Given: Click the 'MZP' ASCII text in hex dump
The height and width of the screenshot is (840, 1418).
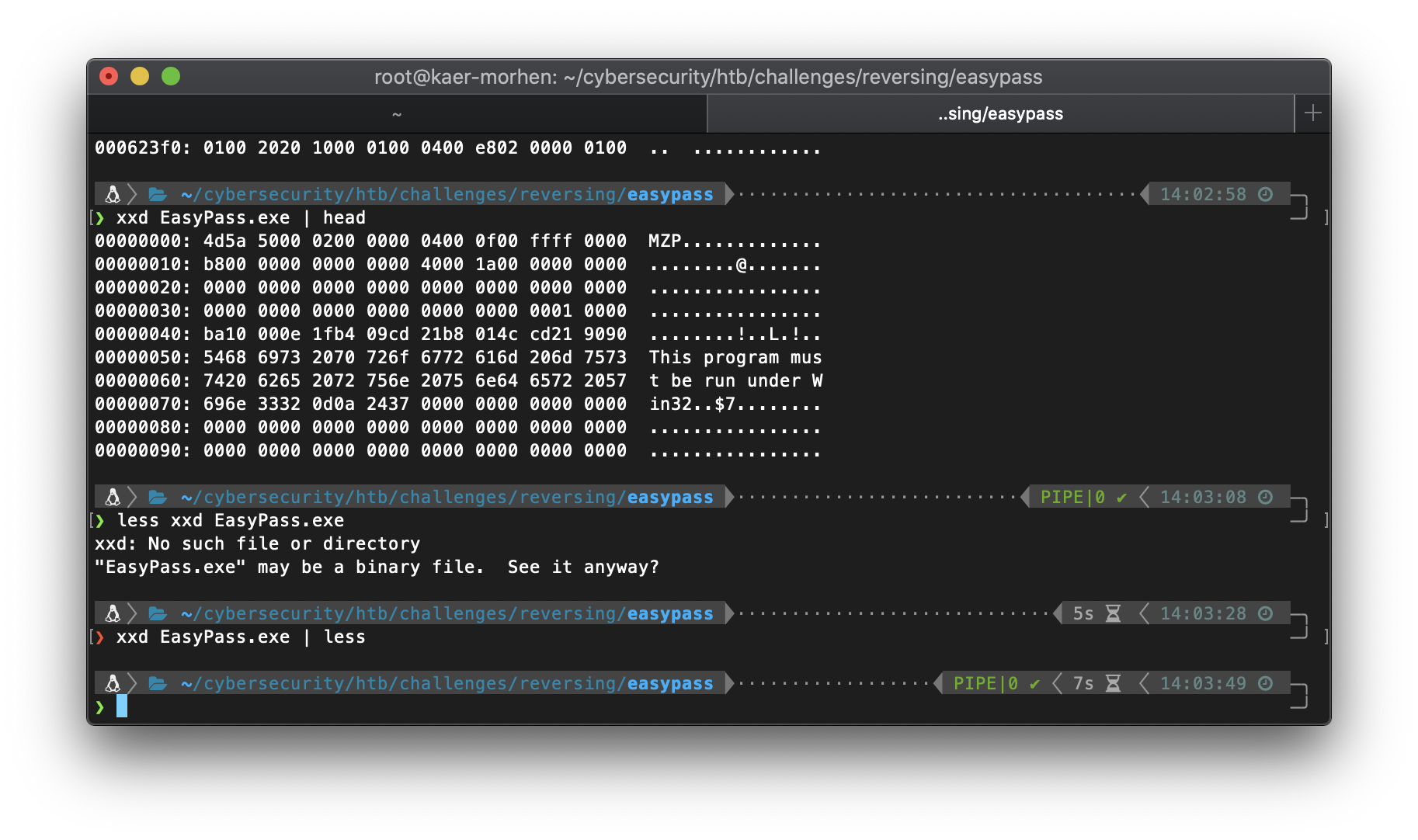Looking at the screenshot, I should point(665,241).
